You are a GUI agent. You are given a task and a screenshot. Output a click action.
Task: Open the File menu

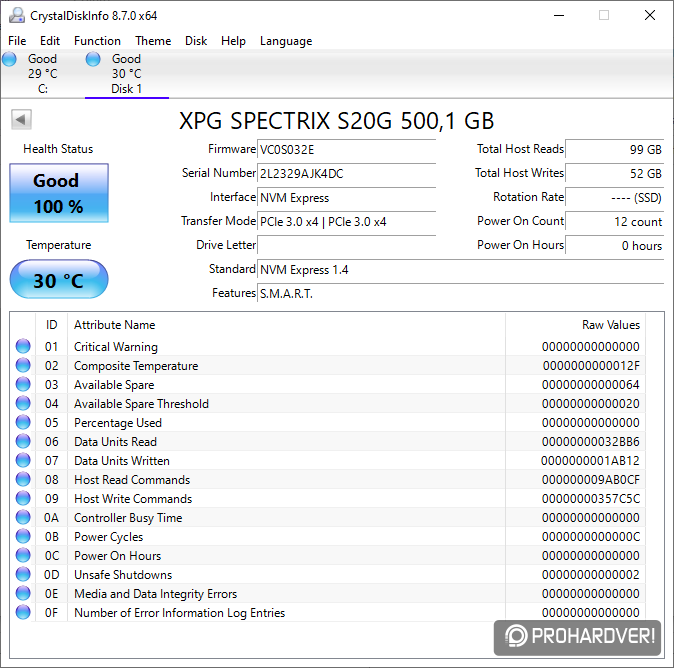17,41
